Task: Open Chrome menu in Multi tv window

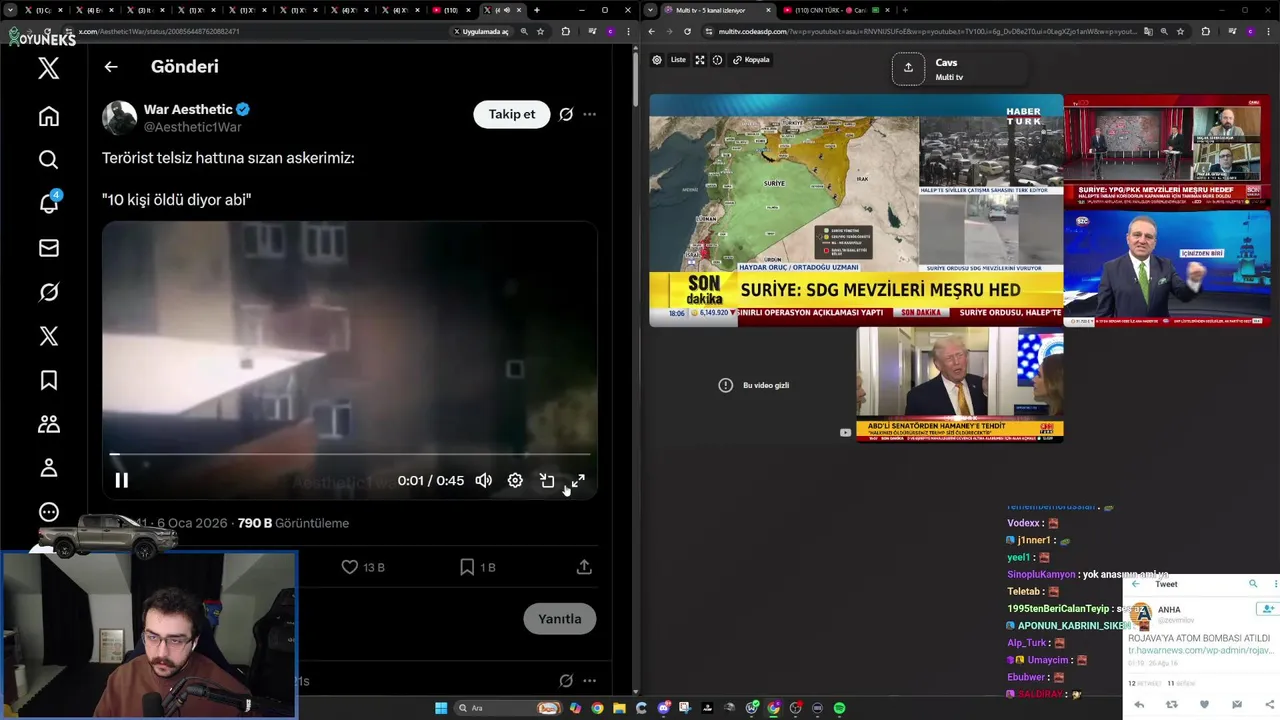Action: click(1270, 31)
